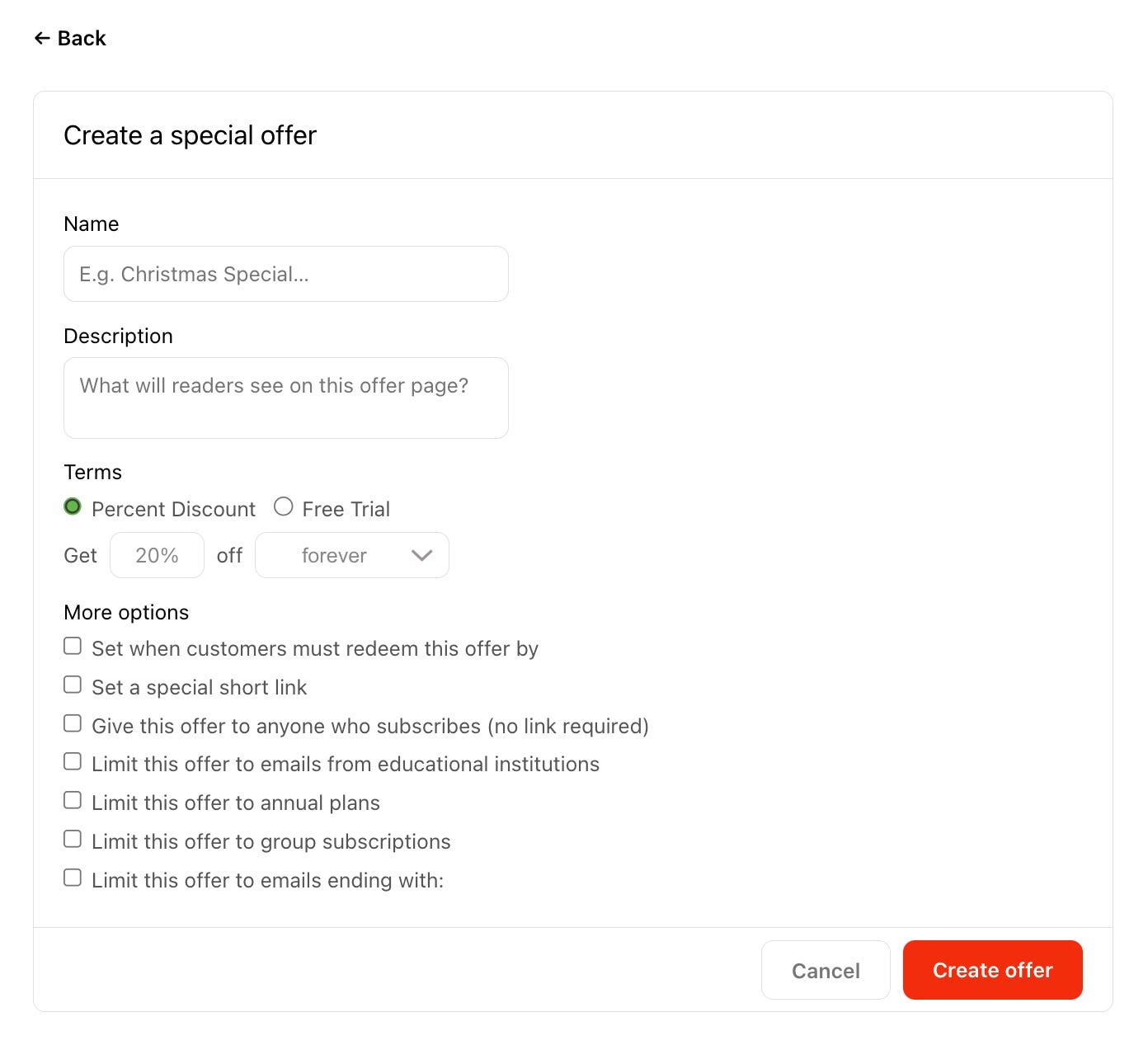Screen dimensions: 1148x1064
Task: Check Set a special short link
Action: [73, 685]
